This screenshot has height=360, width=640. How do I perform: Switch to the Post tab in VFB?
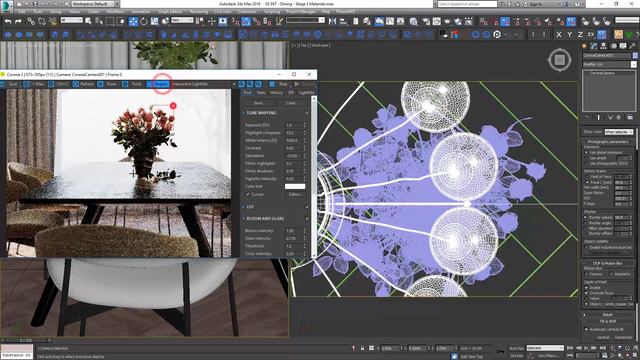tap(247, 93)
